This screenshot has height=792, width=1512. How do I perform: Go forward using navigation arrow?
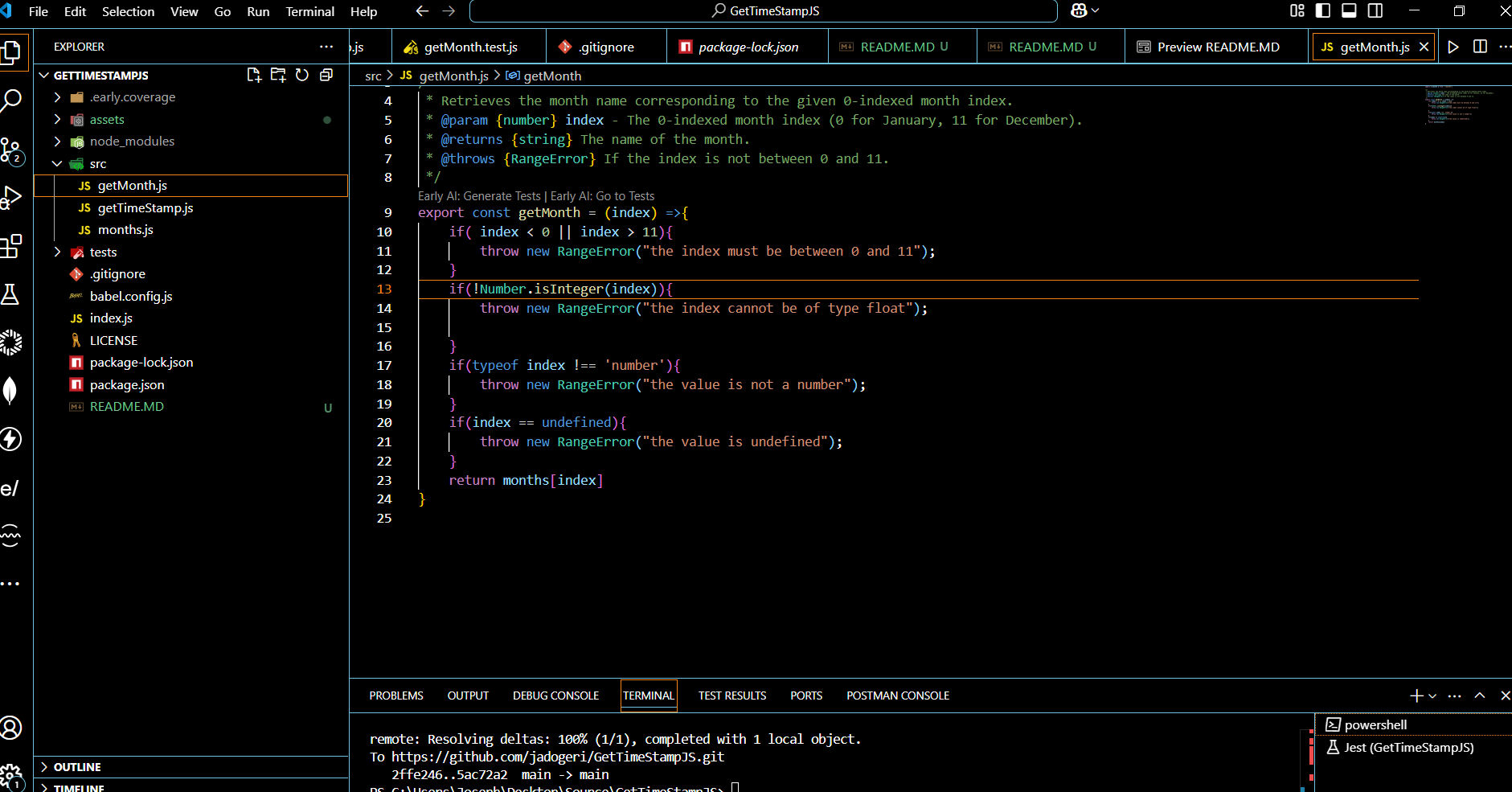[x=449, y=10]
